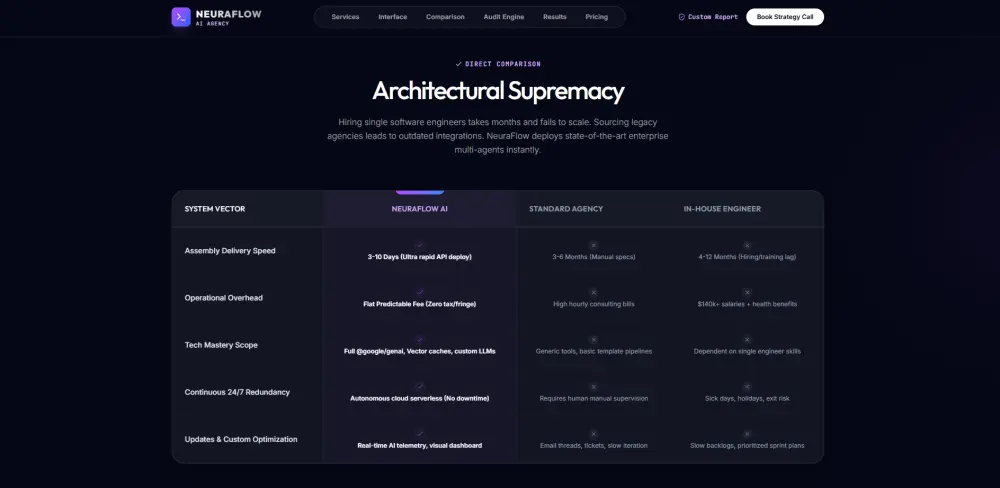Click the check icon above Real-time AI telemetry
Screen dimensions: 1000x488
[x=420, y=434]
